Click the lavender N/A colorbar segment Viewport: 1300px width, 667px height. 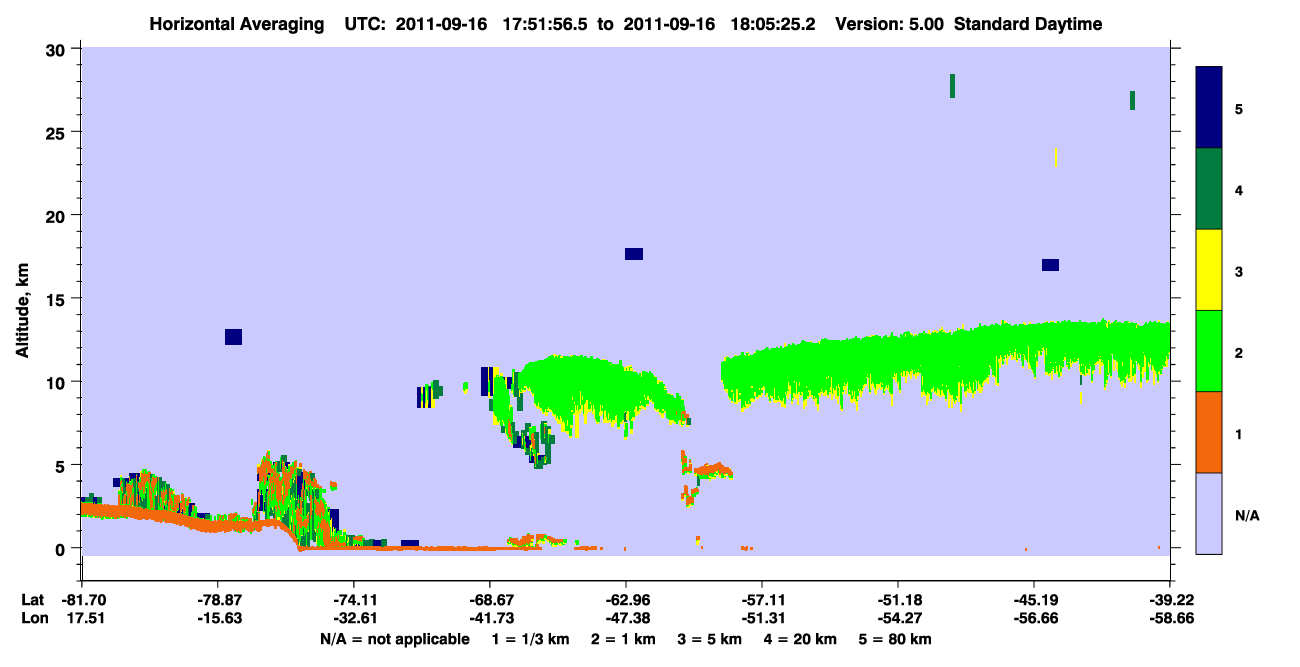1209,513
